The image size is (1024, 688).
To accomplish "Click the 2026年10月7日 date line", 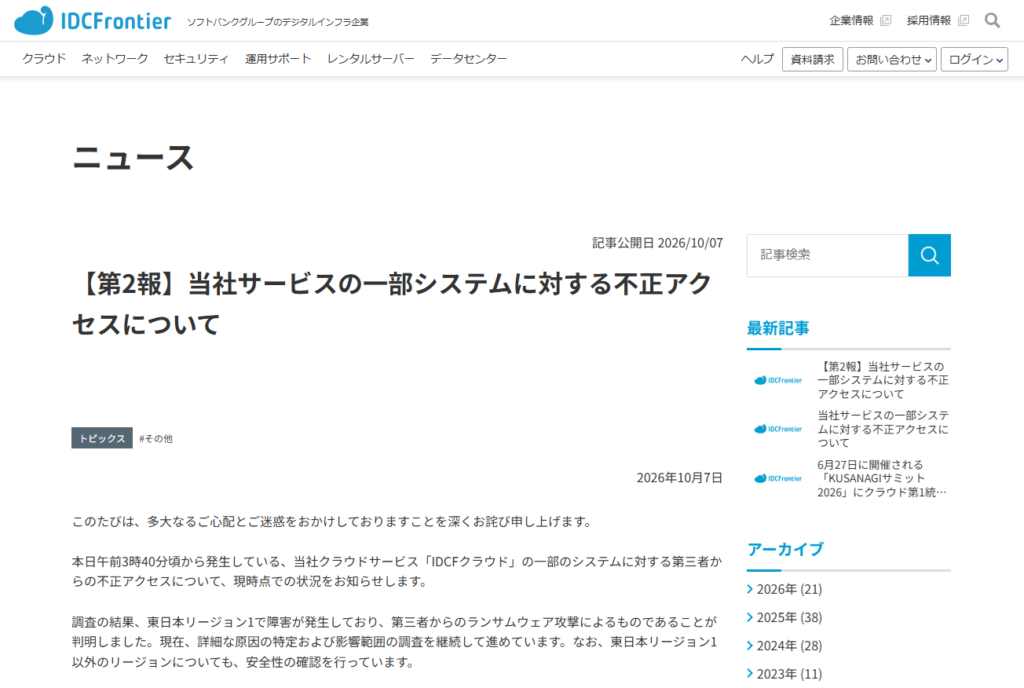I will point(679,478).
